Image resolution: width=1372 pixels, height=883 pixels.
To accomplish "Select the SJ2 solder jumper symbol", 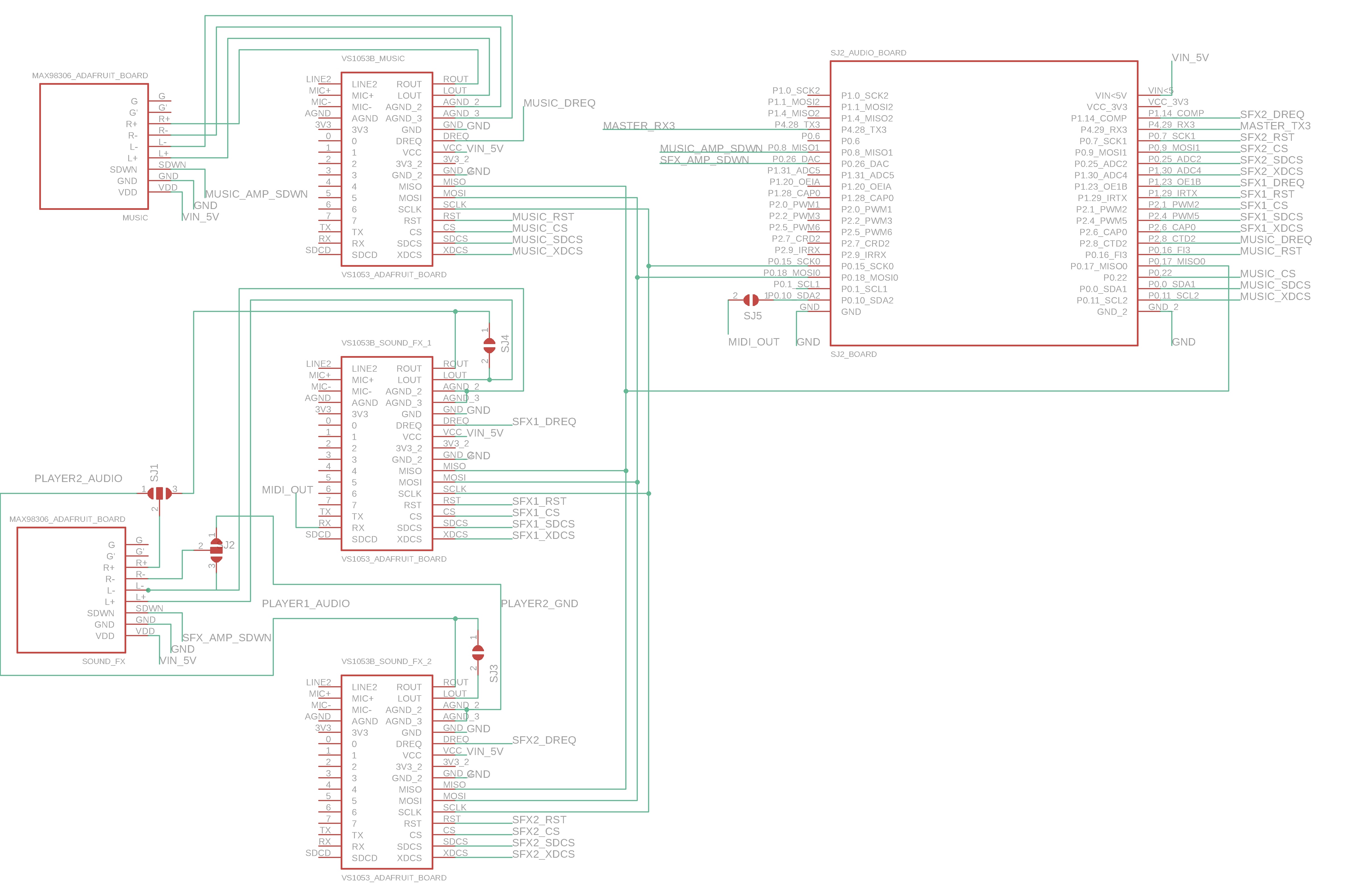I will pyautogui.click(x=216, y=551).
